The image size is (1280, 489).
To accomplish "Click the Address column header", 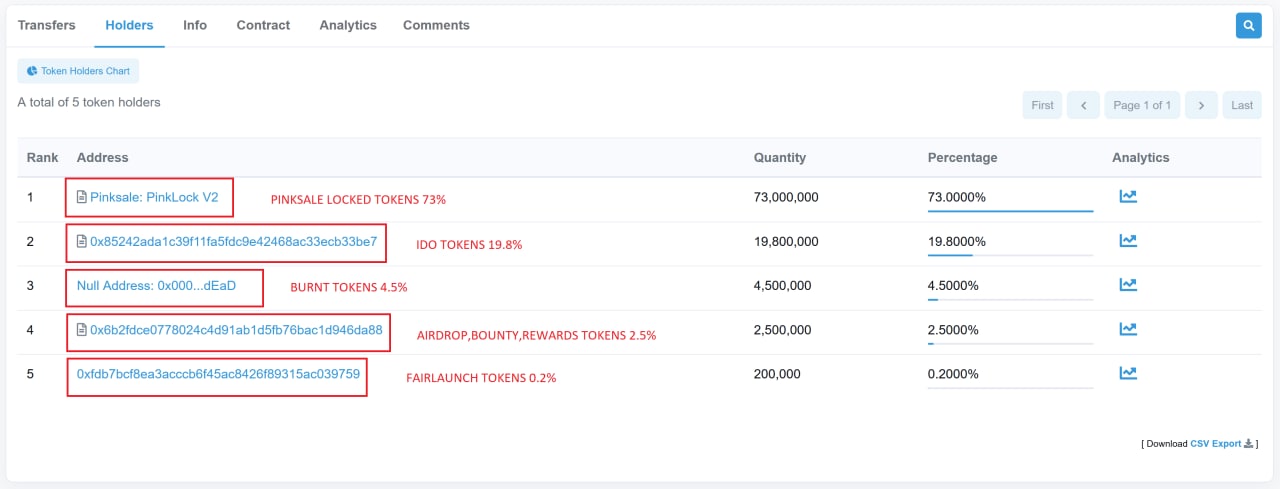I will [102, 158].
